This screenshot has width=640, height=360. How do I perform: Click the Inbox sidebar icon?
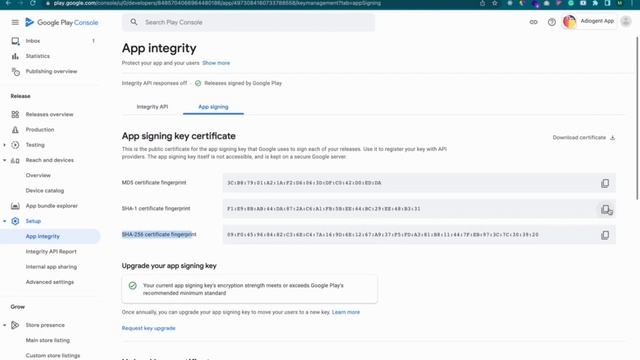coord(15,41)
